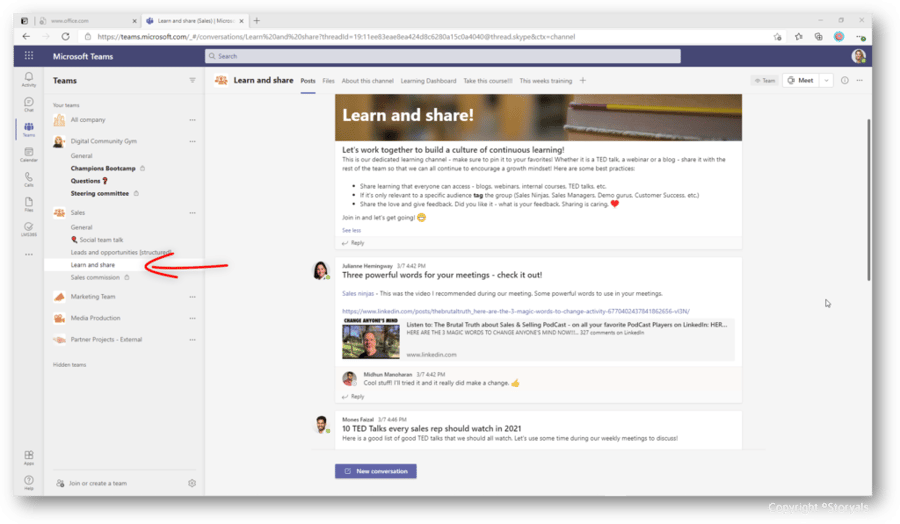Switch to the Files tab
The width and height of the screenshot is (900, 524).
coord(328,81)
